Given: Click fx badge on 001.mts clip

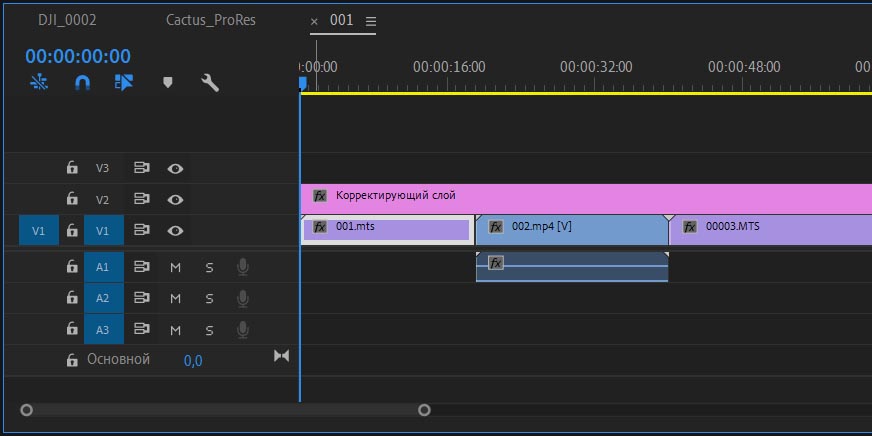Looking at the screenshot, I should point(320,227).
